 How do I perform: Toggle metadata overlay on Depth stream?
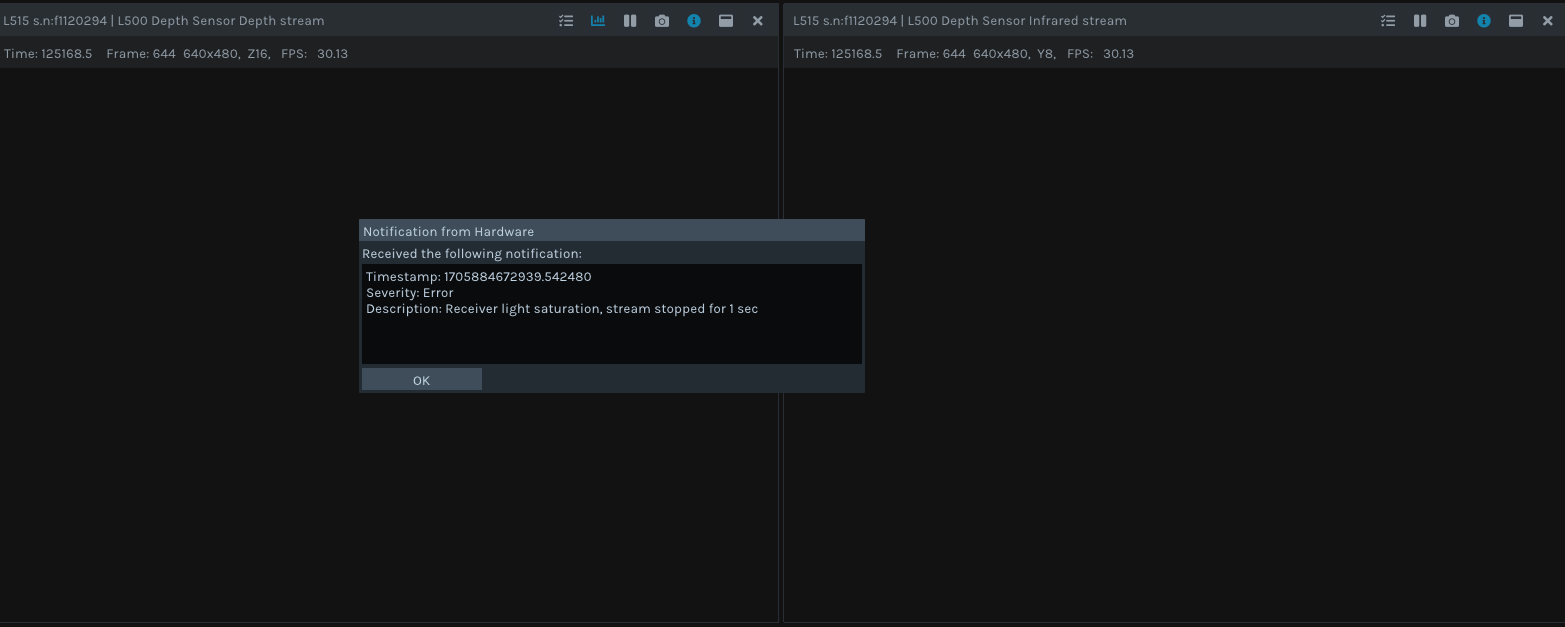(x=566, y=21)
